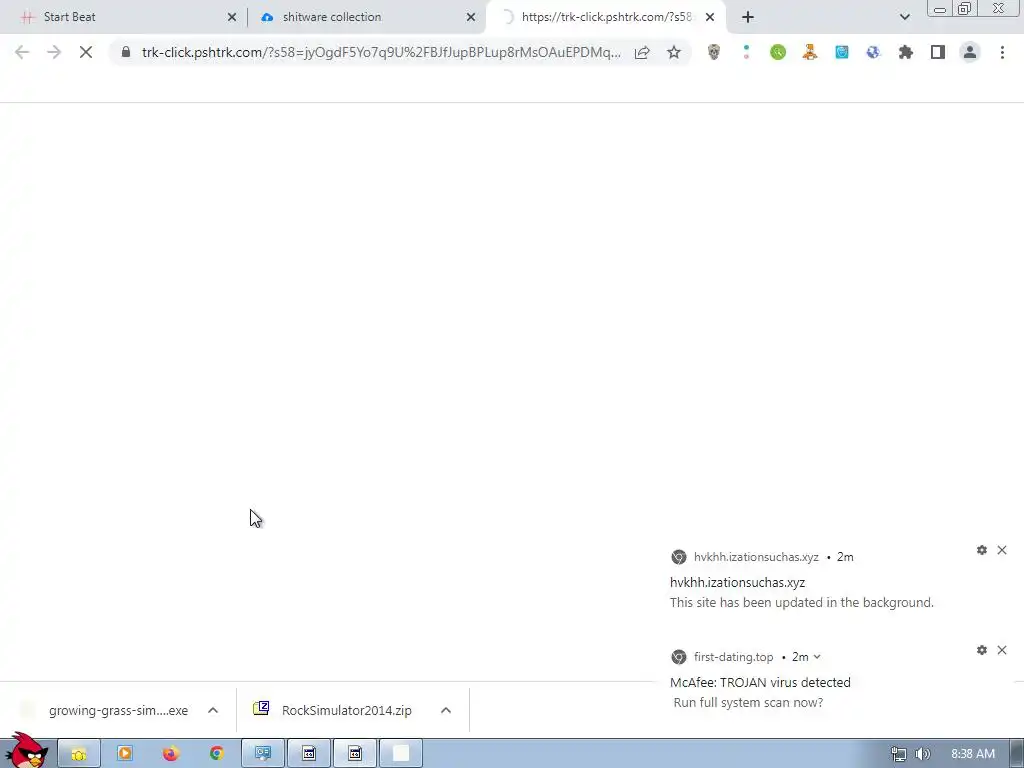Expand options for RockSimulator2014.zip download
The image size is (1024, 768).
[446, 710]
